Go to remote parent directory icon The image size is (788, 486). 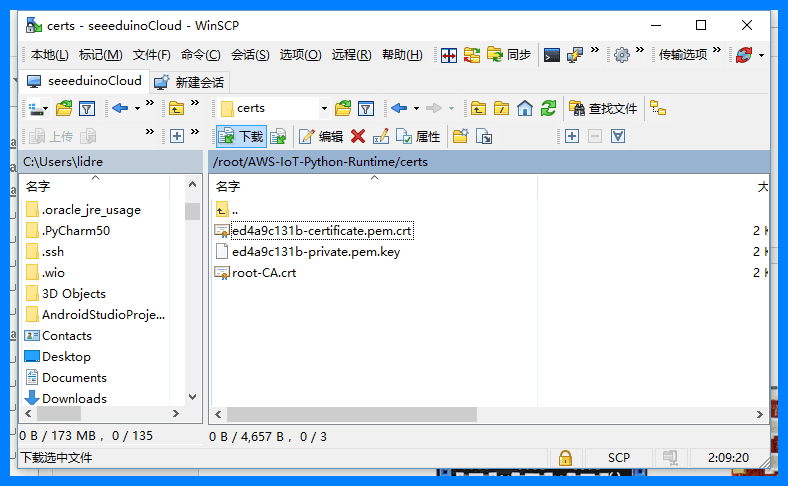coord(478,109)
